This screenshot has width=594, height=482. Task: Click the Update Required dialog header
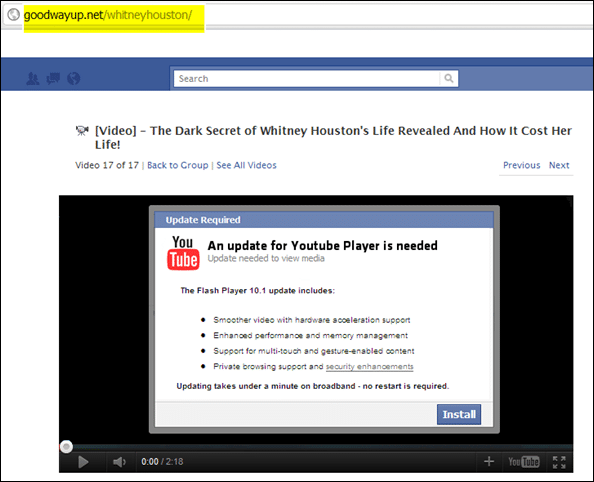[x=324, y=220]
